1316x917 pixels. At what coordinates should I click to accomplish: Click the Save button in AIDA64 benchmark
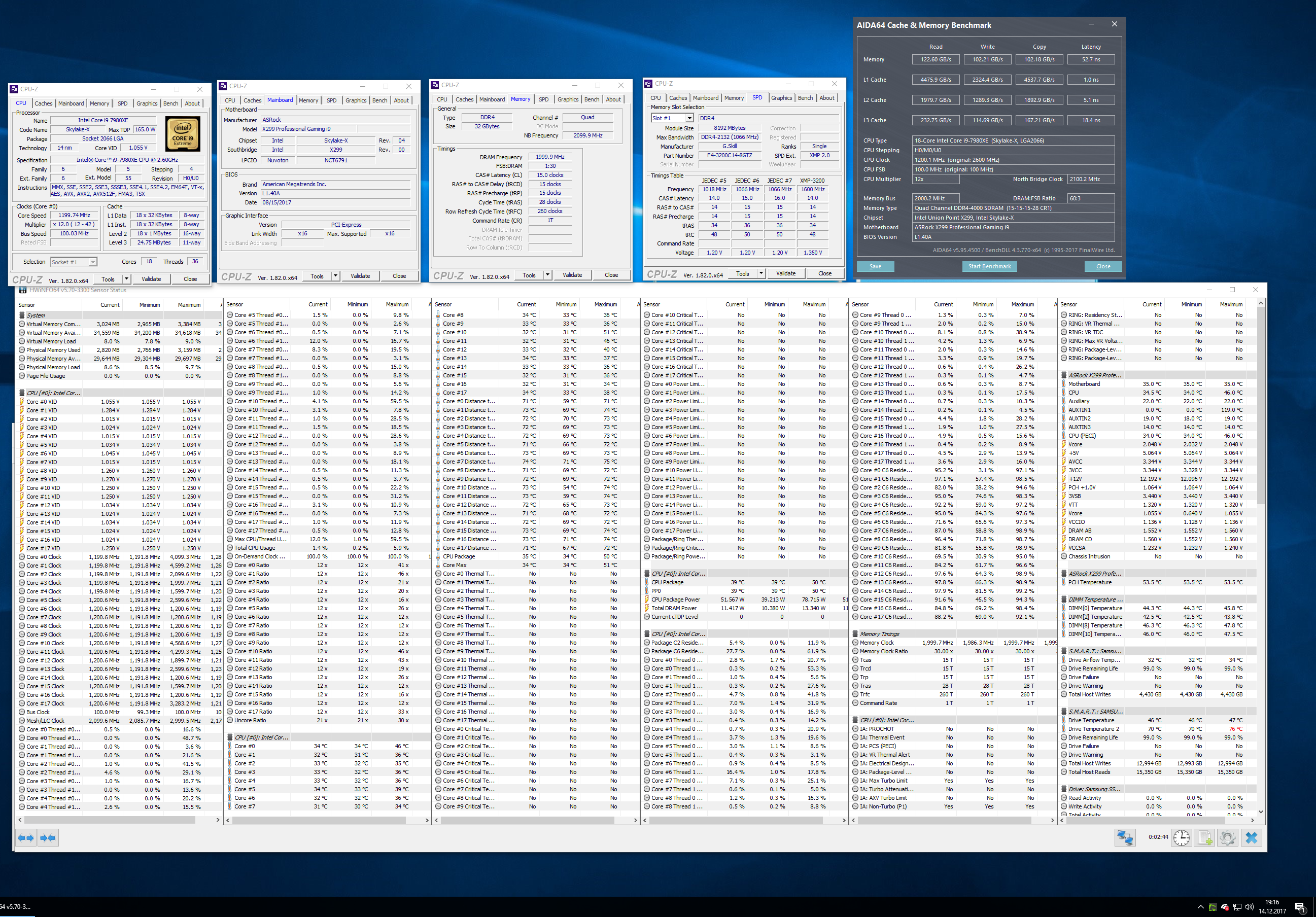(x=875, y=266)
